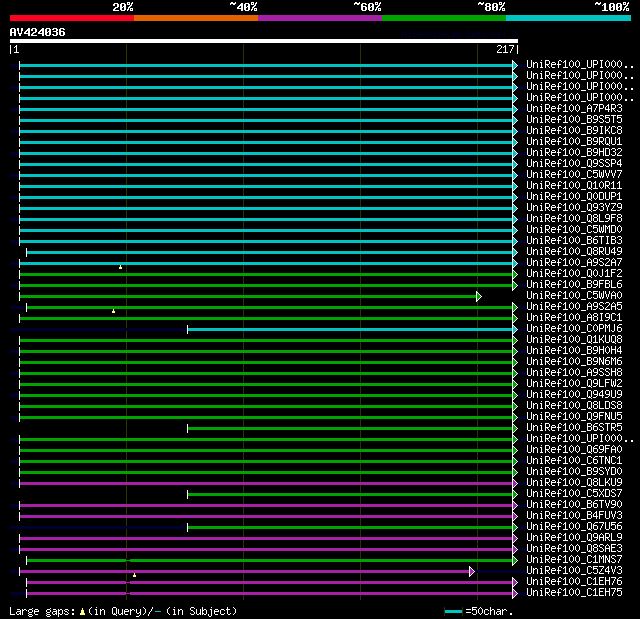Open the UniRef100_Q9SSP4 hit label

click(x=574, y=164)
